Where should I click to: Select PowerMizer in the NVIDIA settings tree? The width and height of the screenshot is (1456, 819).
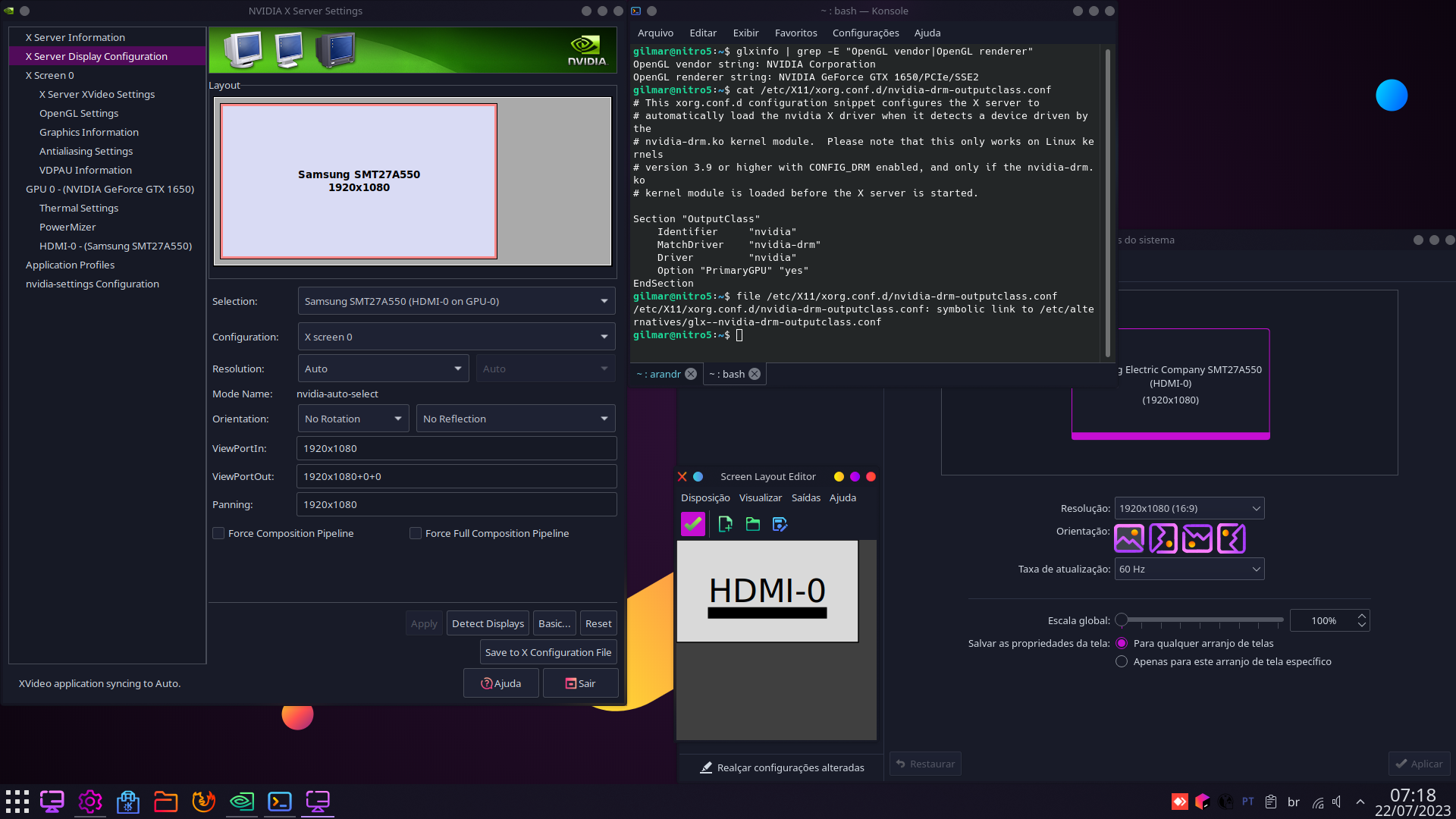pyautogui.click(x=67, y=227)
